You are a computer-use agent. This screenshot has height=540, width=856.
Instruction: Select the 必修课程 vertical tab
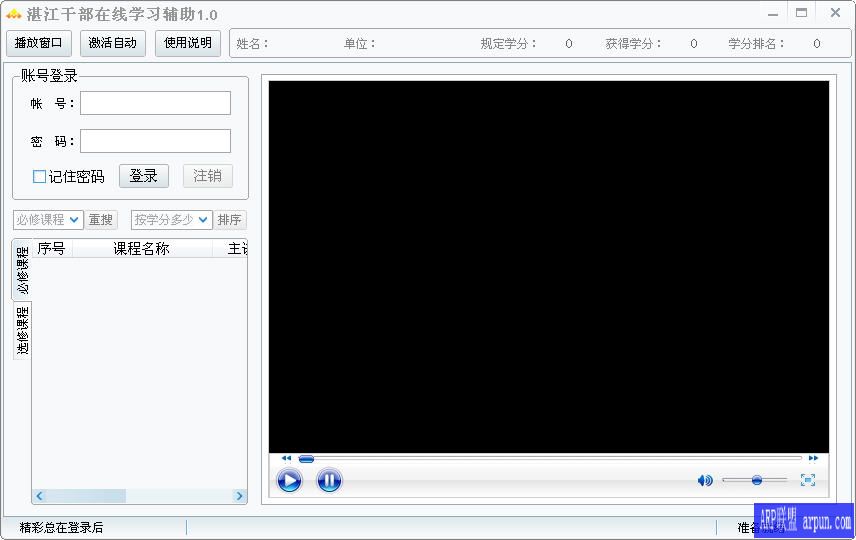(22, 270)
